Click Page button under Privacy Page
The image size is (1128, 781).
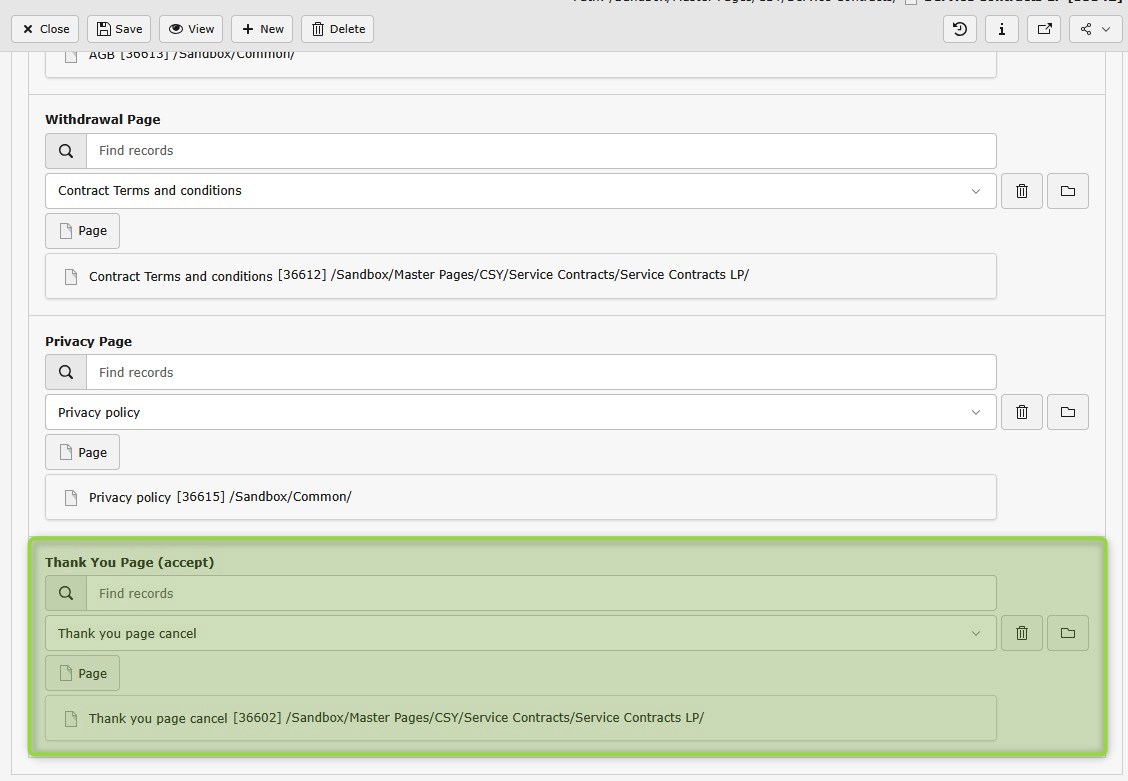(82, 452)
